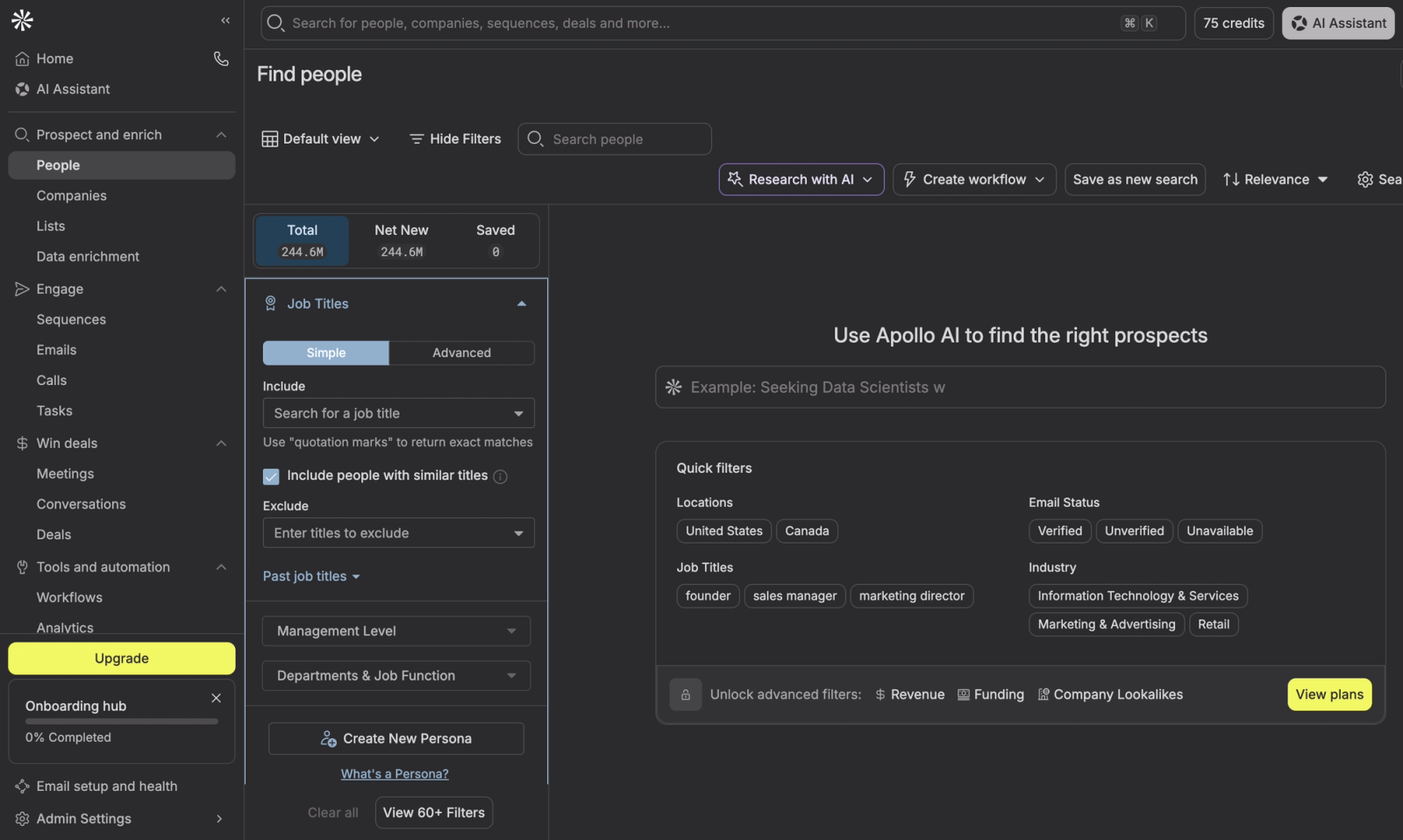
Task: Click the Win deals dollar icon
Action: click(x=22, y=444)
